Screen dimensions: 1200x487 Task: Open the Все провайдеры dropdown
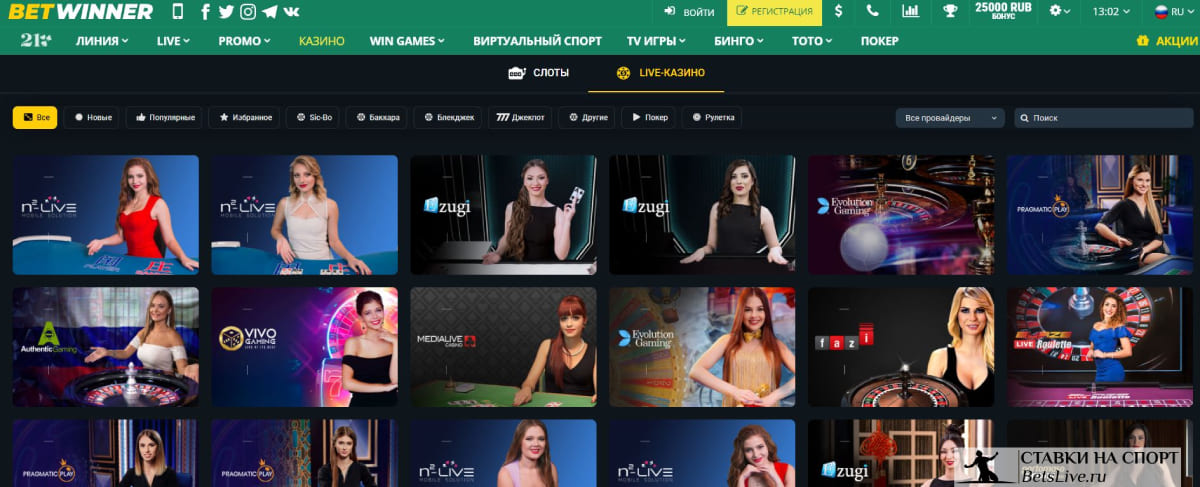click(x=950, y=117)
